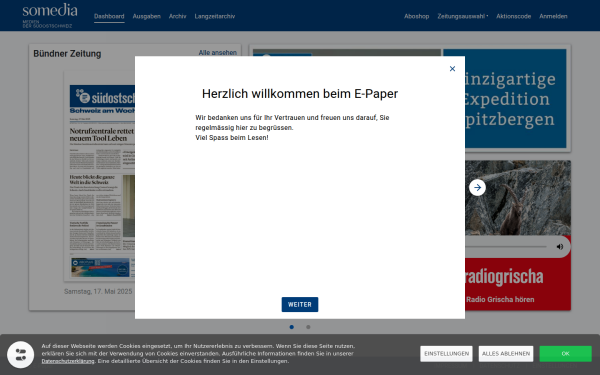Close the welcome dialog with the X
Viewport: 600px width, 375px height.
452,69
